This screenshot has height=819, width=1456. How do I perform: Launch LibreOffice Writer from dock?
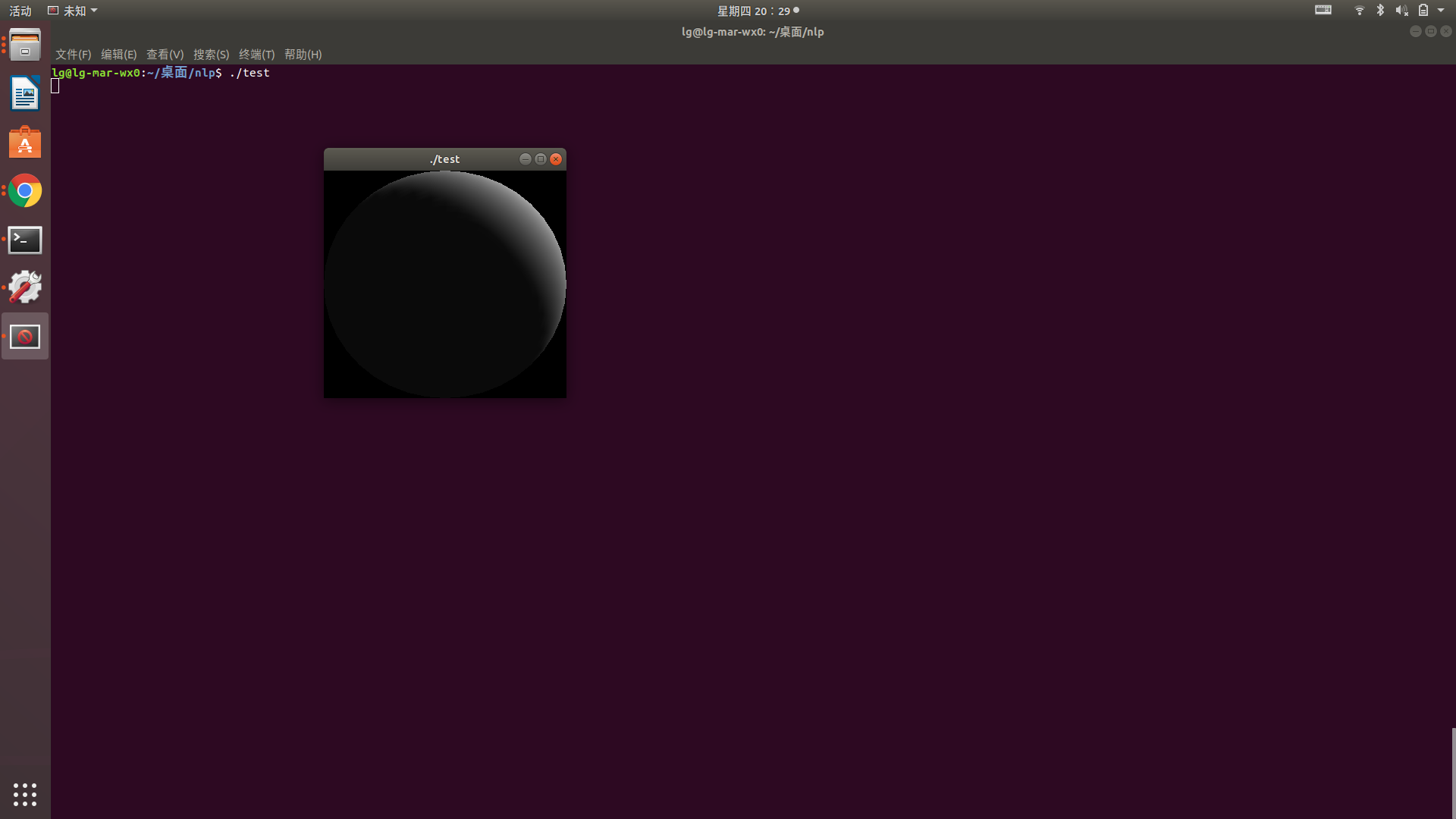(x=25, y=94)
